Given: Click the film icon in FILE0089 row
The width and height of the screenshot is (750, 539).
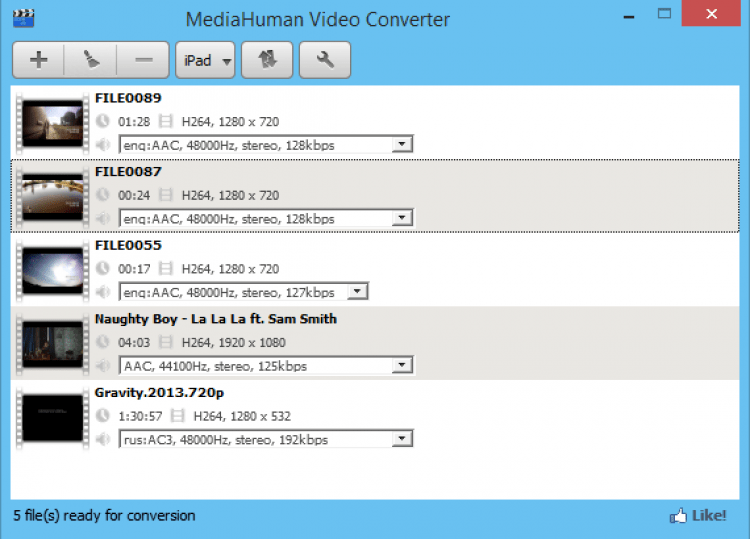Looking at the screenshot, I should point(165,121).
